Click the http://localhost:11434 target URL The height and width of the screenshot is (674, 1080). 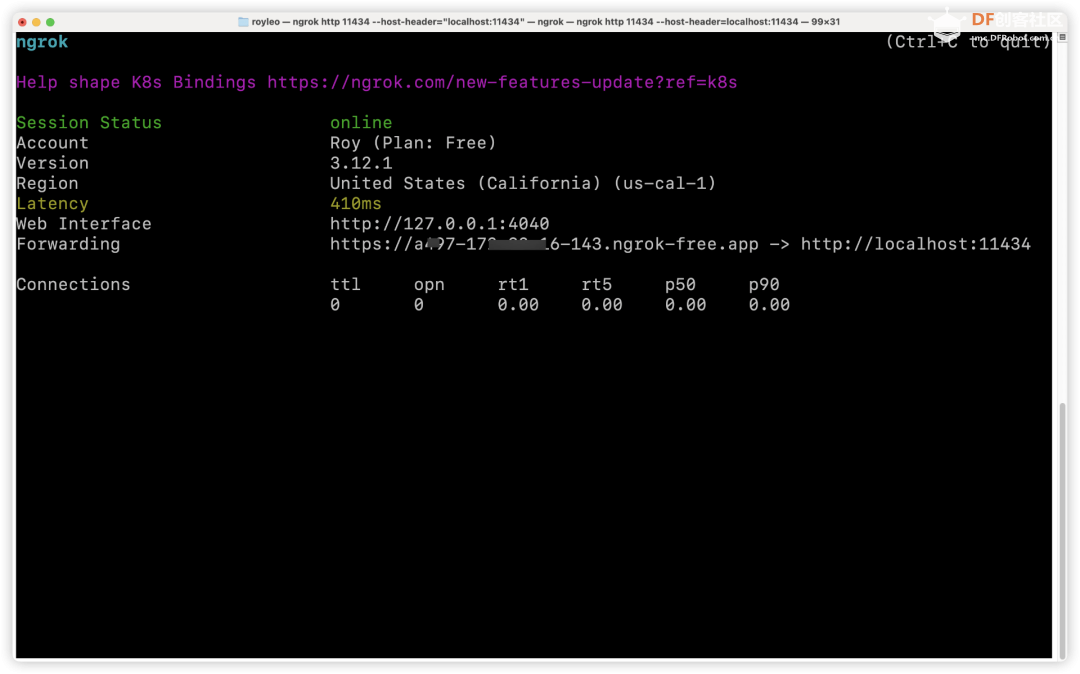point(915,244)
